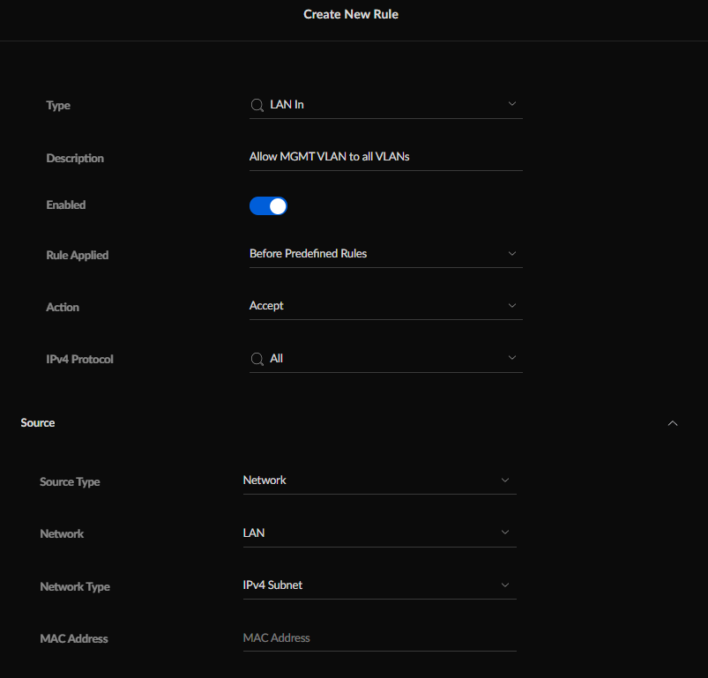Click the search icon in the Type field
This screenshot has width=708, height=678.
(257, 105)
